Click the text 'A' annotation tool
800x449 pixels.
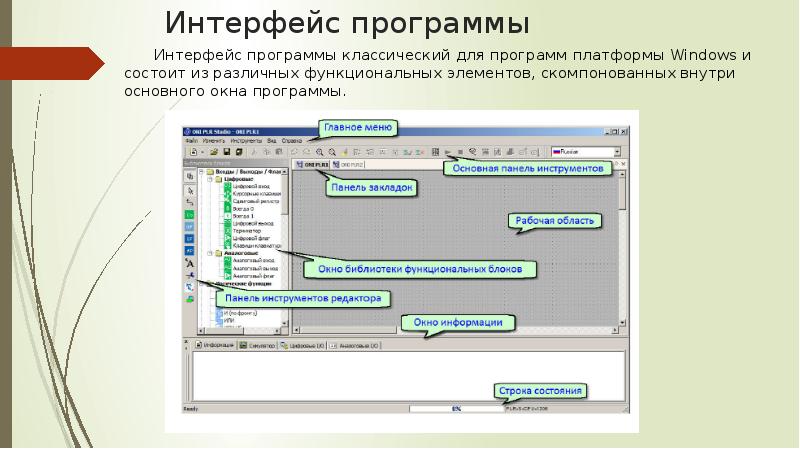pyautogui.click(x=189, y=263)
